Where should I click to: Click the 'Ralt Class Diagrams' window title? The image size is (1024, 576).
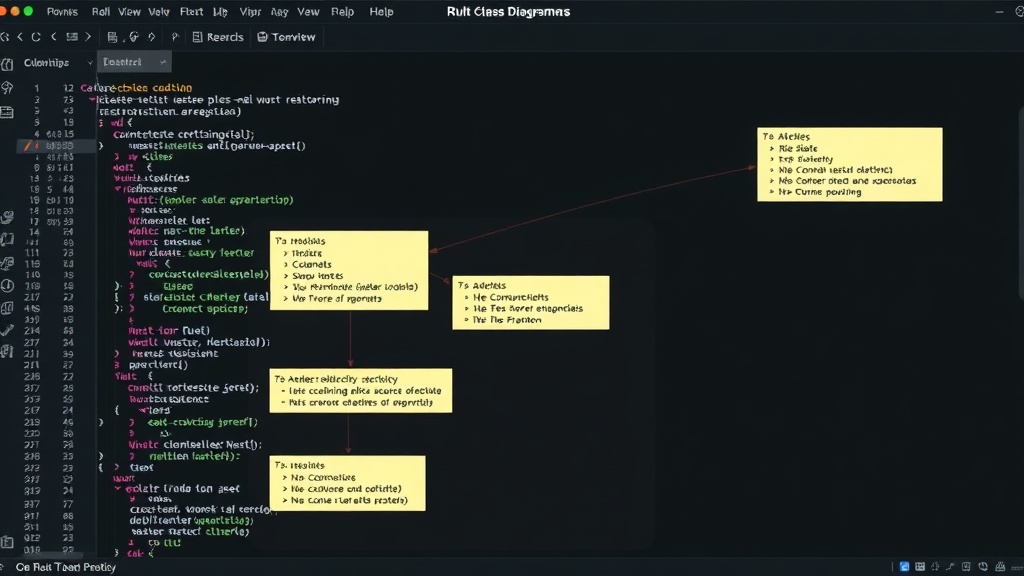coord(508,12)
